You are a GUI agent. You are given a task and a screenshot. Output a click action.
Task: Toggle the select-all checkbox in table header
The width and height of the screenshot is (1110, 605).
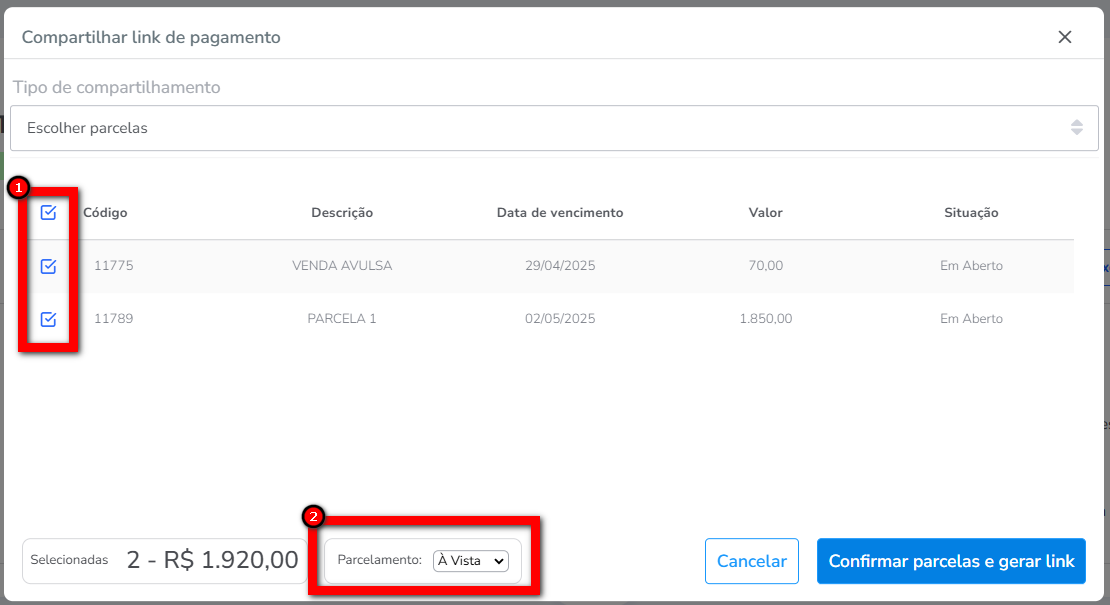click(48, 213)
